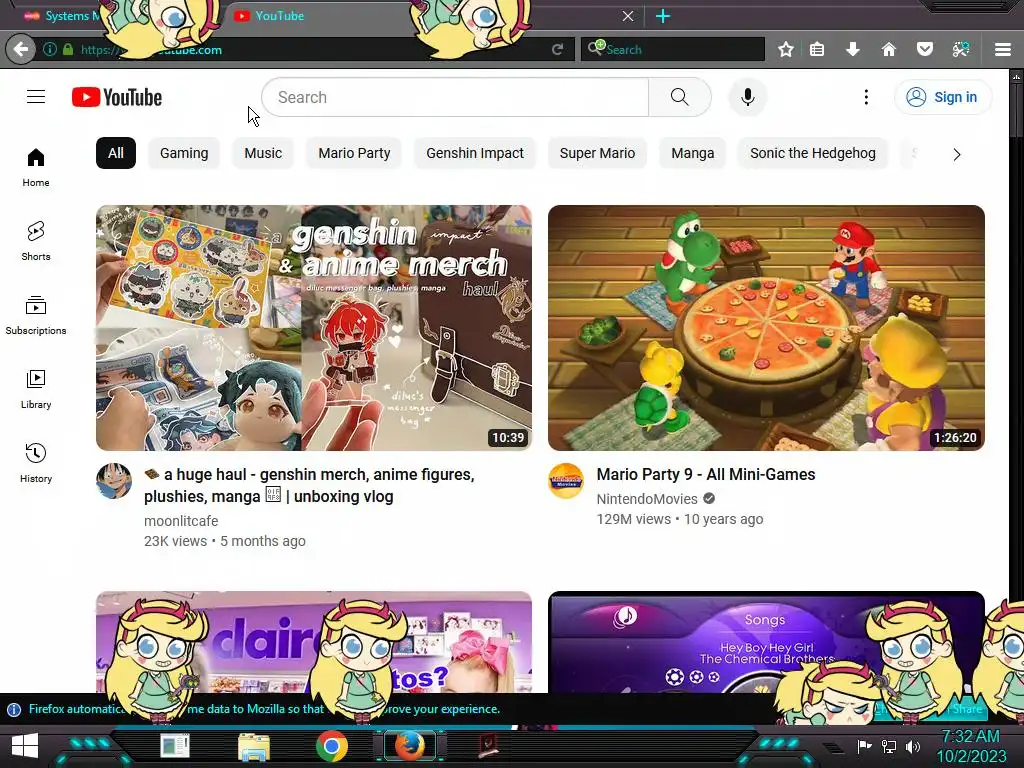Open the title 'Mario Party 9 - All Mini-Games'
The height and width of the screenshot is (768, 1024).
coord(706,474)
